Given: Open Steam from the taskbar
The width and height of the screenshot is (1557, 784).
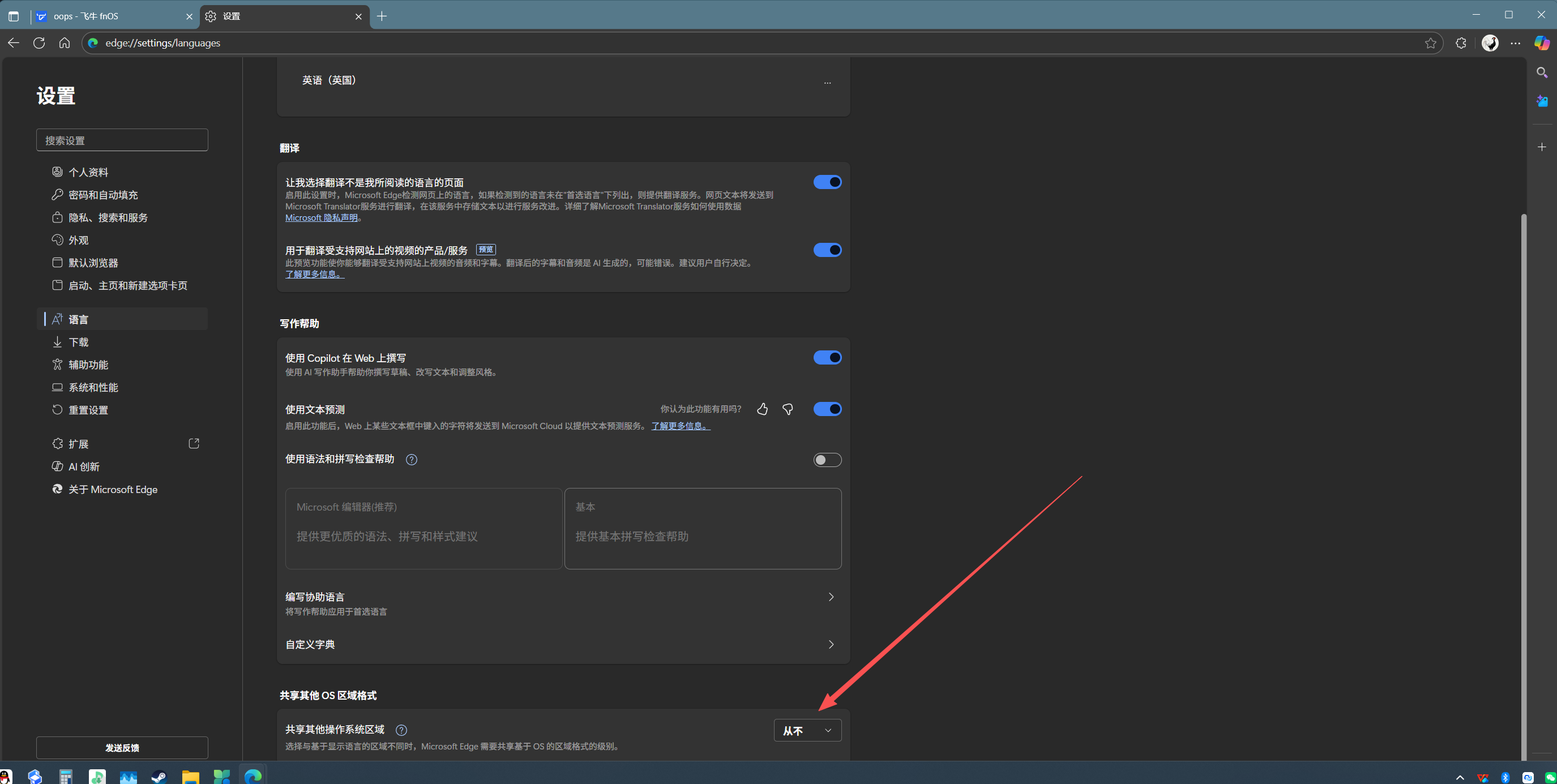Looking at the screenshot, I should (159, 776).
